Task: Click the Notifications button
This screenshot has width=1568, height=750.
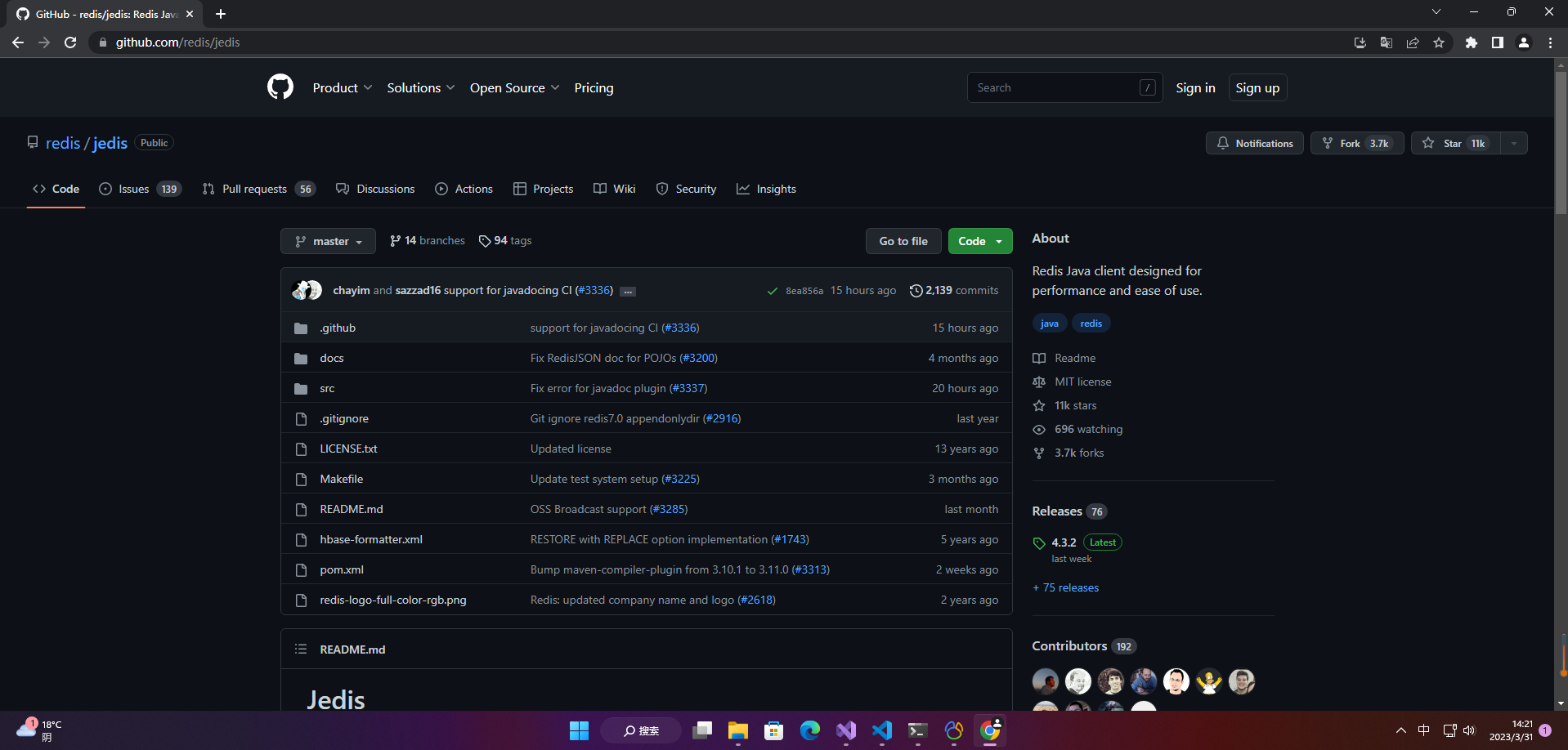Action: pyautogui.click(x=1255, y=143)
